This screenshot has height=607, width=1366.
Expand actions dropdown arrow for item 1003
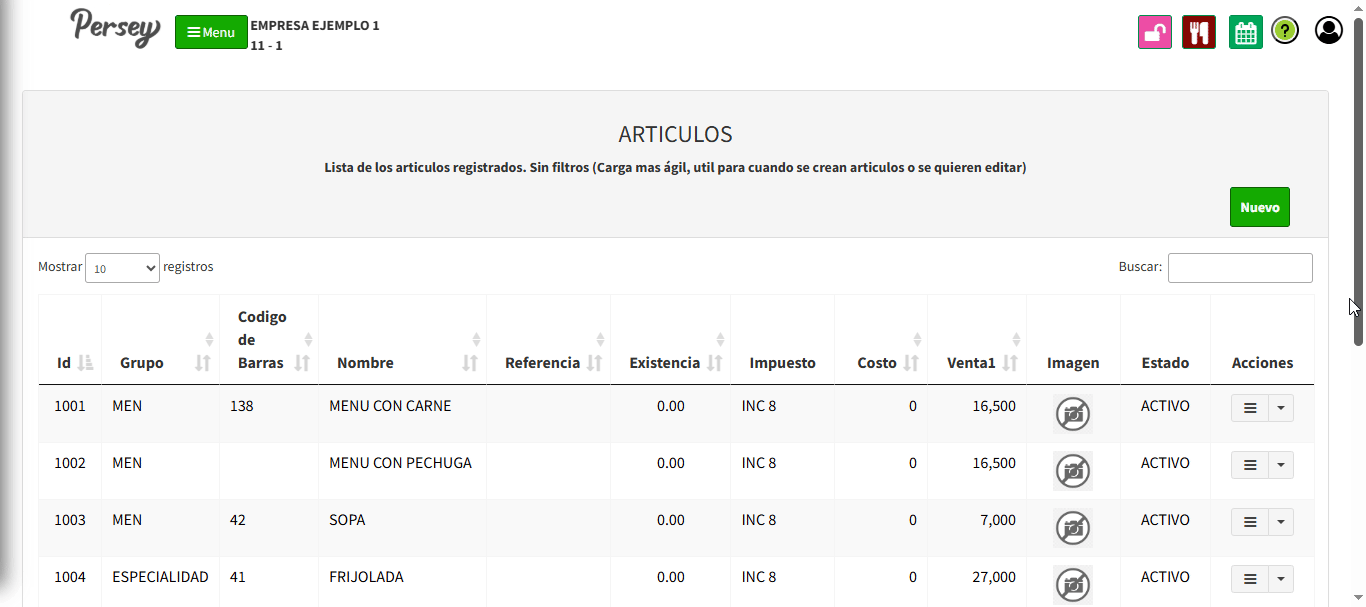pos(1281,522)
